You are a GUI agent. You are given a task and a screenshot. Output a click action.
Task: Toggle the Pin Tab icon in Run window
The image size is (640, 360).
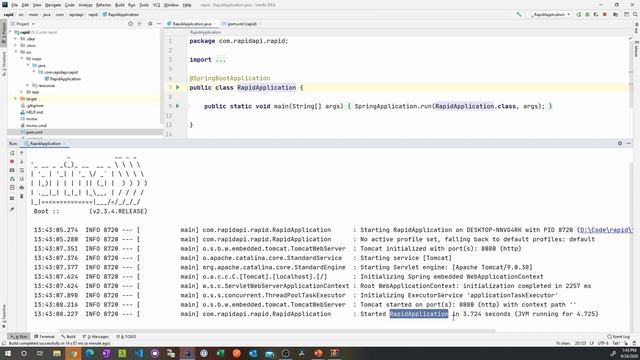pos(12,209)
